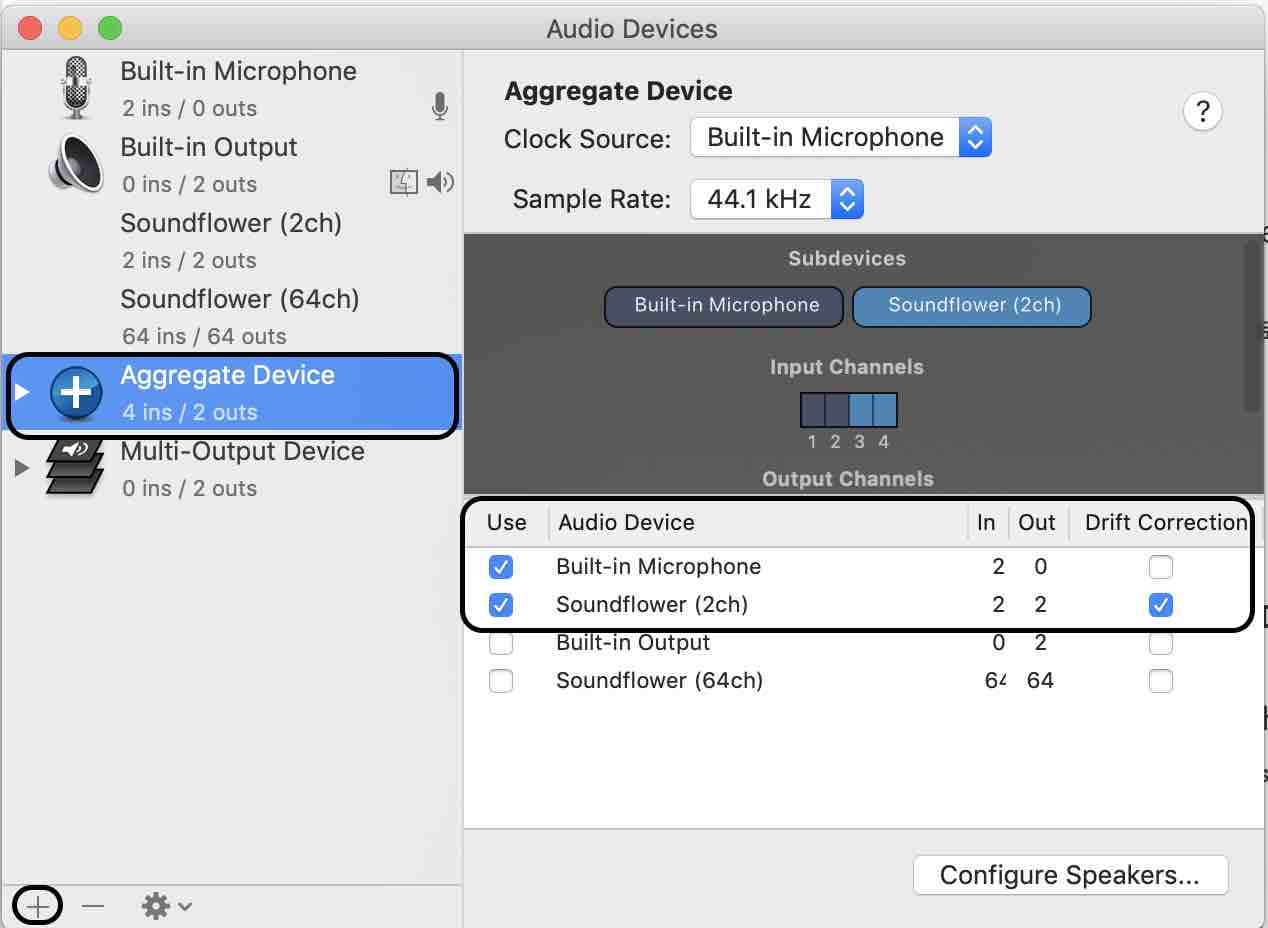Enable Drift Correction for Soundflower (64ch)
This screenshot has width=1268, height=928.
(x=1161, y=681)
